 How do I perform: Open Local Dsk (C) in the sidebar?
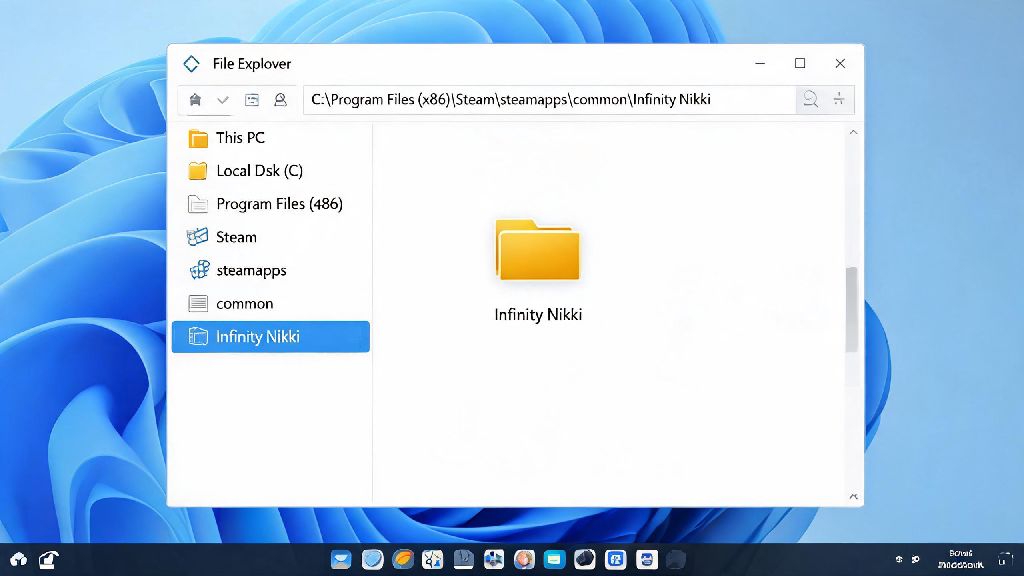point(270,171)
